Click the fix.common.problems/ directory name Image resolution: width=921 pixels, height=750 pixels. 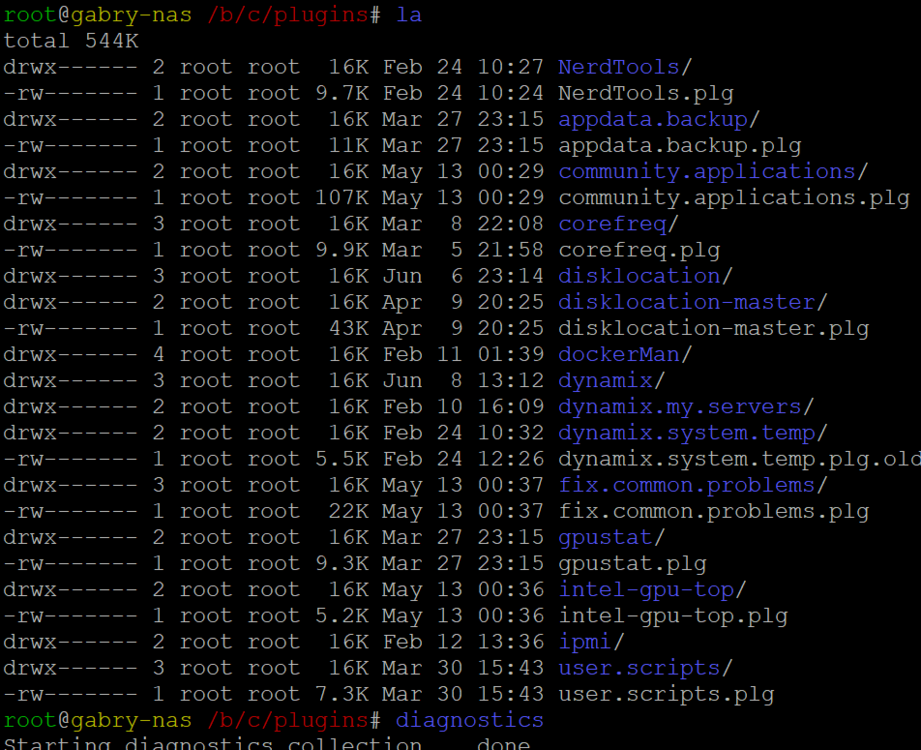693,485
